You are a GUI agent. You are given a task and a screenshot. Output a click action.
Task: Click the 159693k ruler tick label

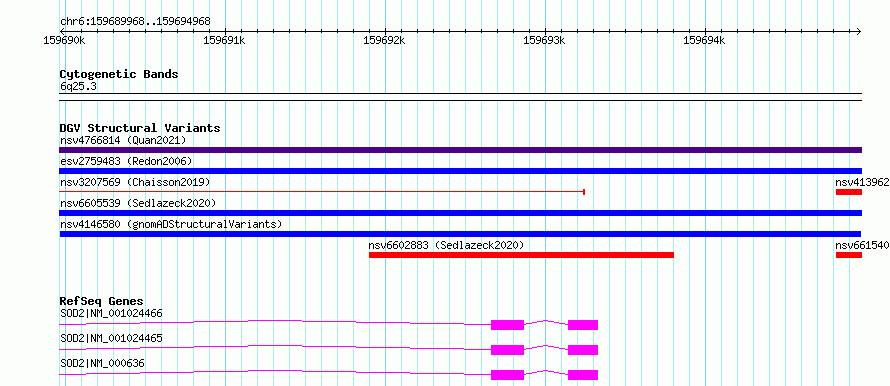(x=544, y=40)
